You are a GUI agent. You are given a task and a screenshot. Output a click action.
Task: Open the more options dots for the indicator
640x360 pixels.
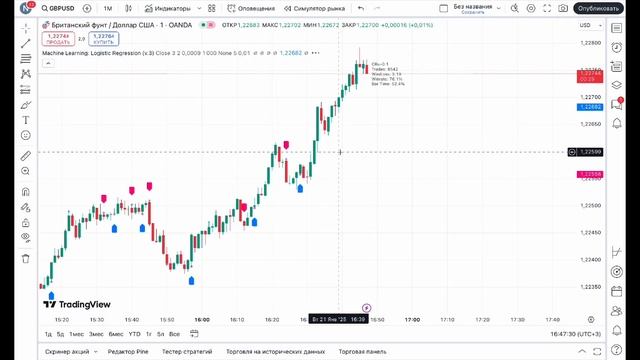[316, 53]
